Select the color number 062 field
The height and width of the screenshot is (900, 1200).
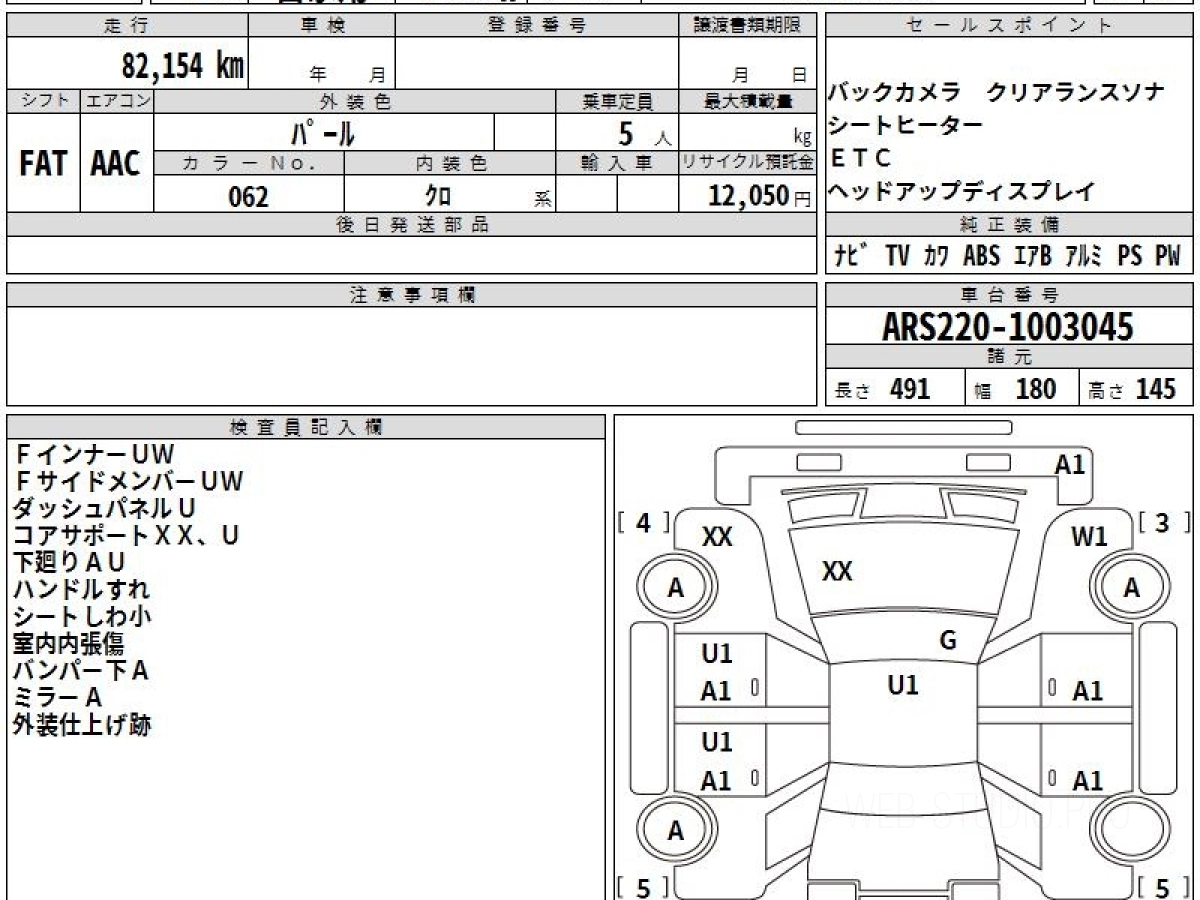[248, 197]
